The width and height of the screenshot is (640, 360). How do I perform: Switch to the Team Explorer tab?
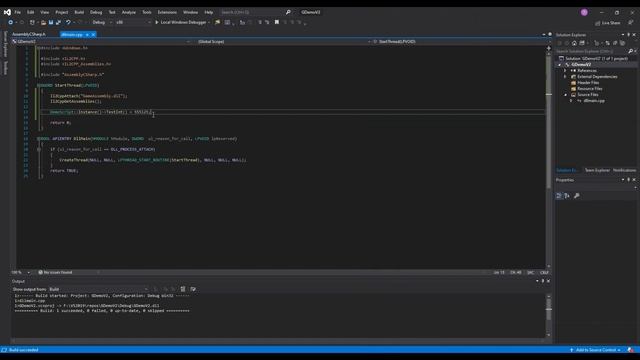[x=597, y=170]
